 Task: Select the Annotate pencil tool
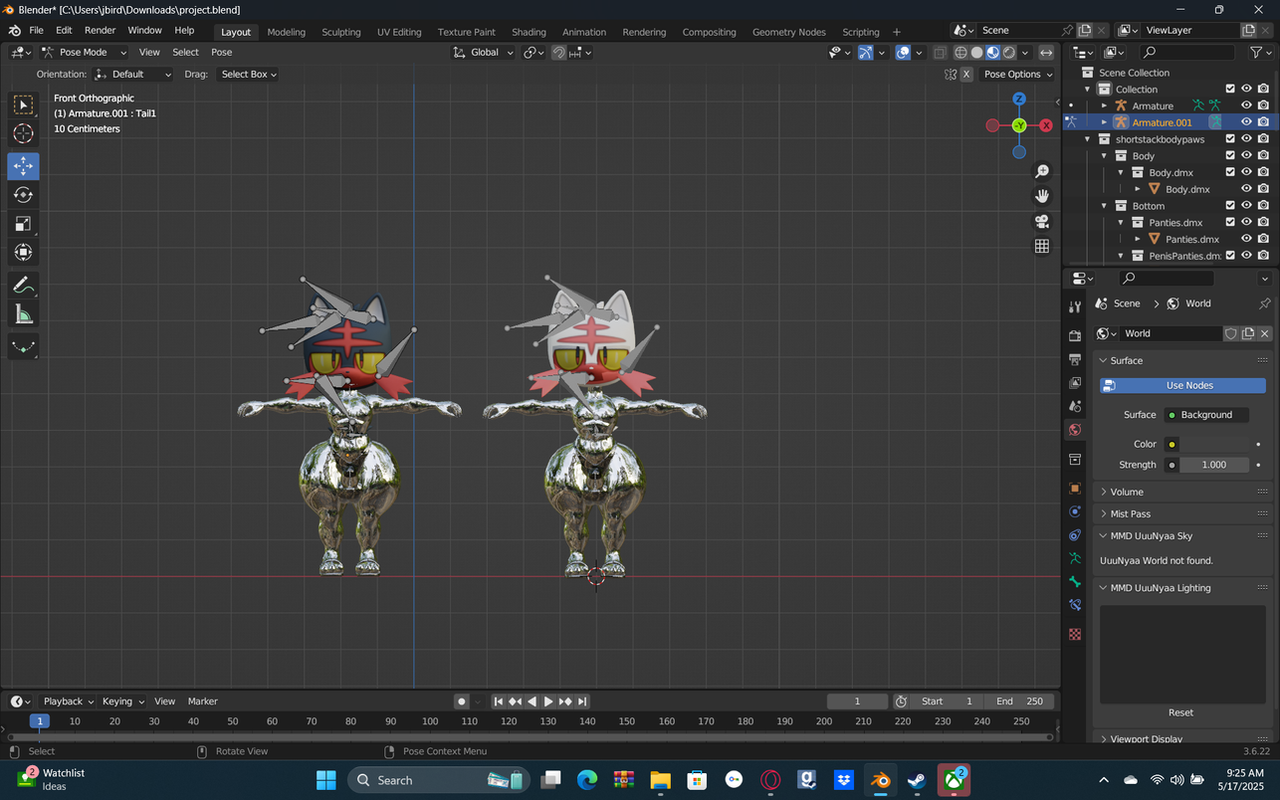(x=23, y=285)
